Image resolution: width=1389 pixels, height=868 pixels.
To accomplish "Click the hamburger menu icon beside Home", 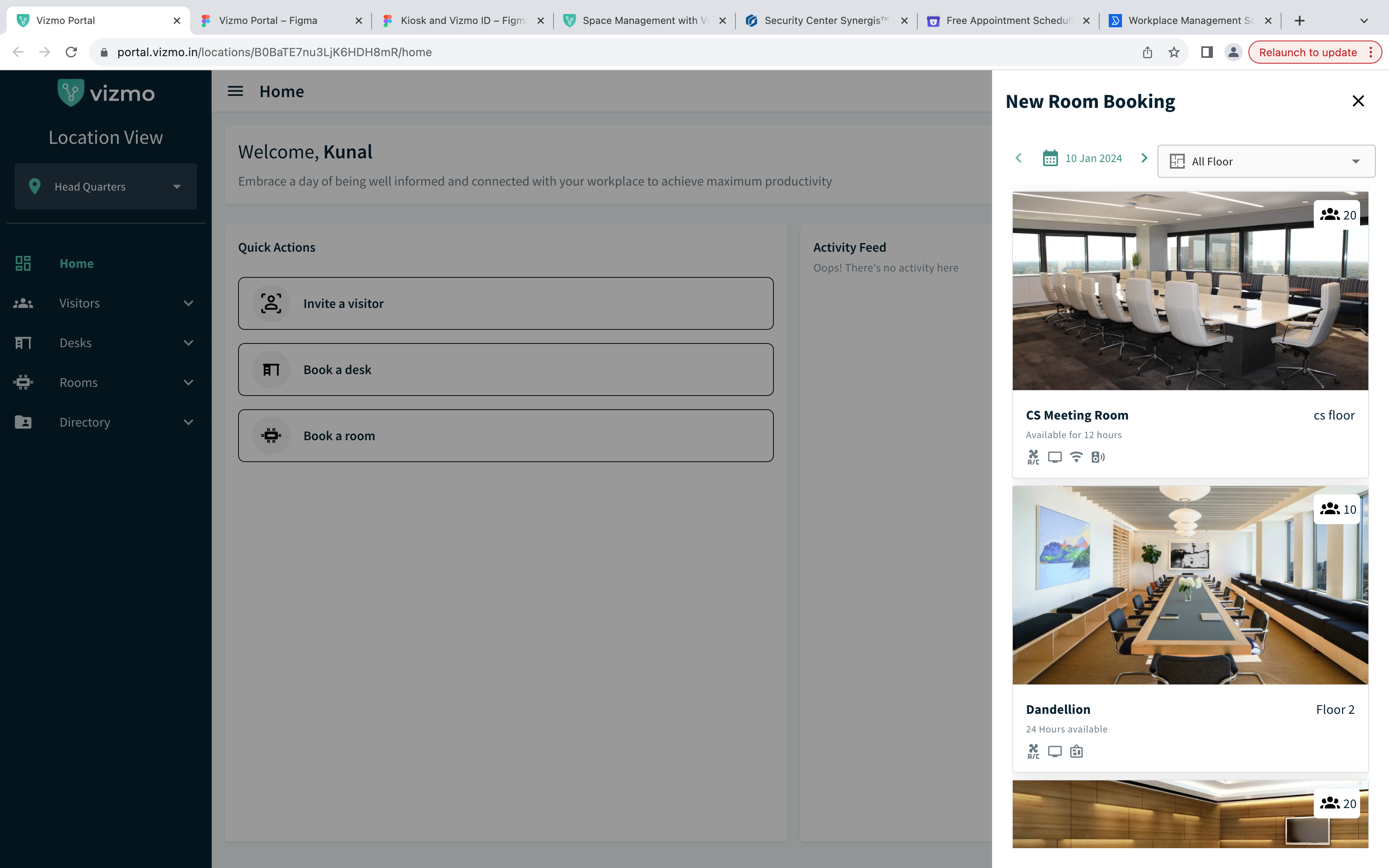I will click(x=235, y=91).
